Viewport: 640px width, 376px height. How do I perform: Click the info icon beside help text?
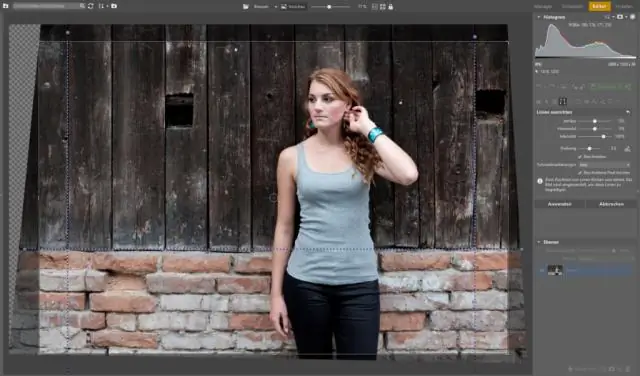click(540, 181)
